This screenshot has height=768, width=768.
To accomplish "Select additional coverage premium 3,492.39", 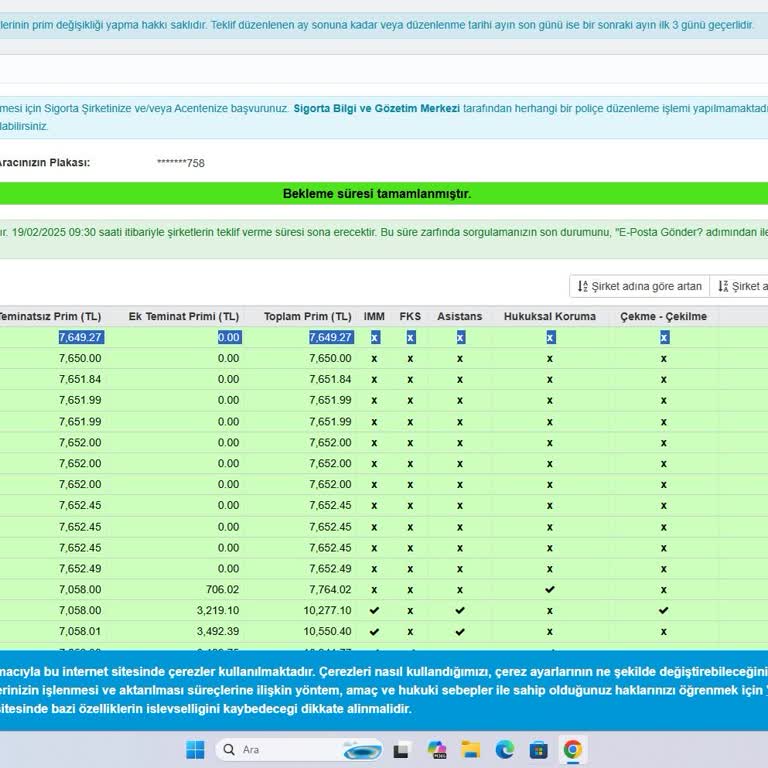I will point(218,632).
